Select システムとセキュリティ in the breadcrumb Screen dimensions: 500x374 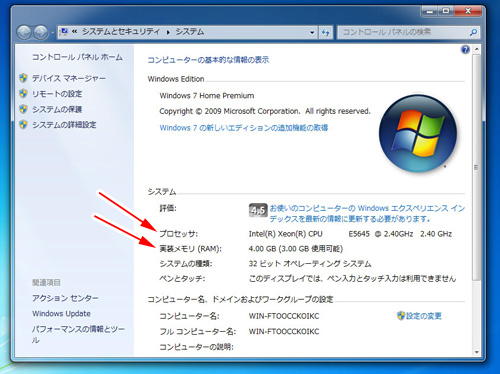coord(121,32)
